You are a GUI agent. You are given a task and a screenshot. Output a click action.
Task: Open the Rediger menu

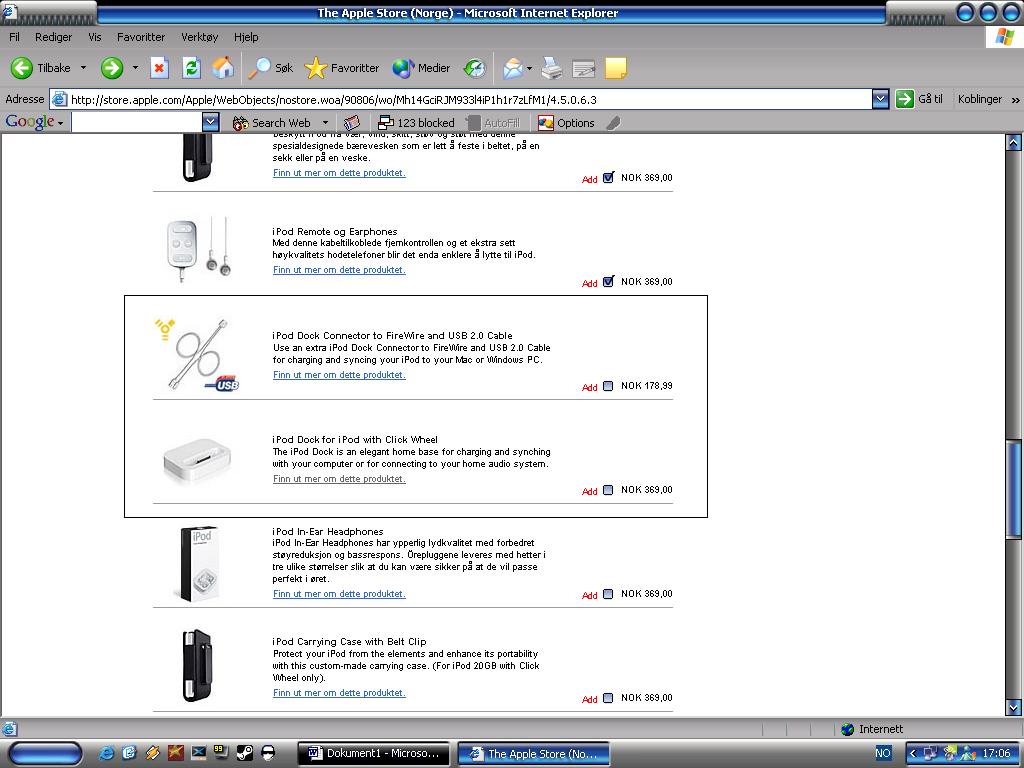[54, 37]
